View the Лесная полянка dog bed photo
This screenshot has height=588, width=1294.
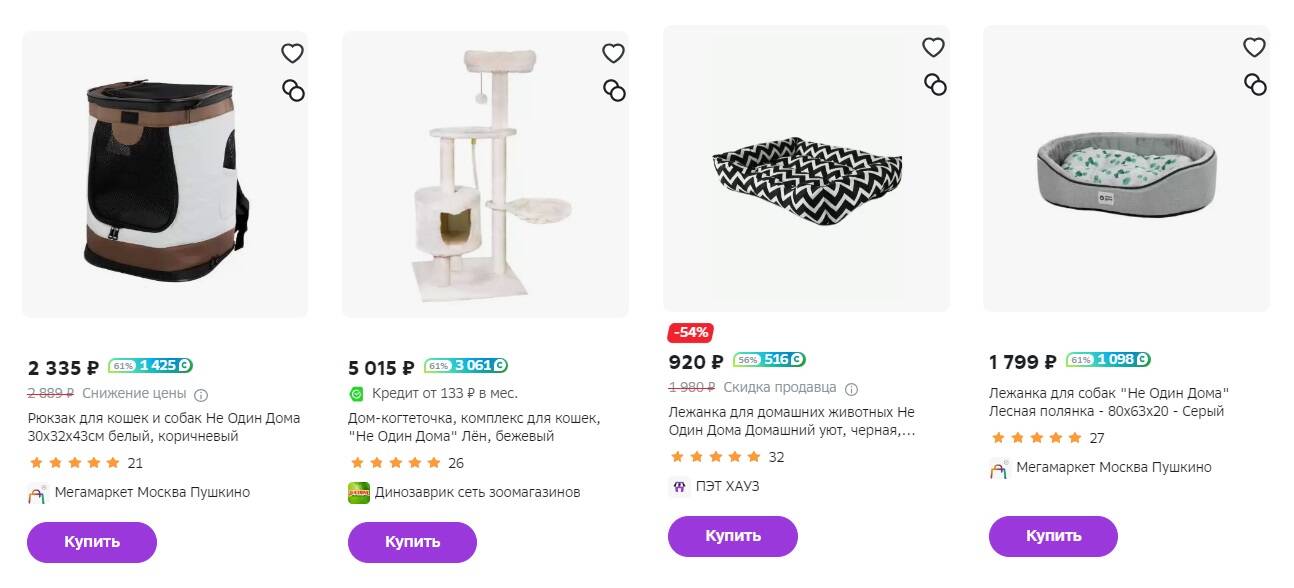coord(1126,170)
